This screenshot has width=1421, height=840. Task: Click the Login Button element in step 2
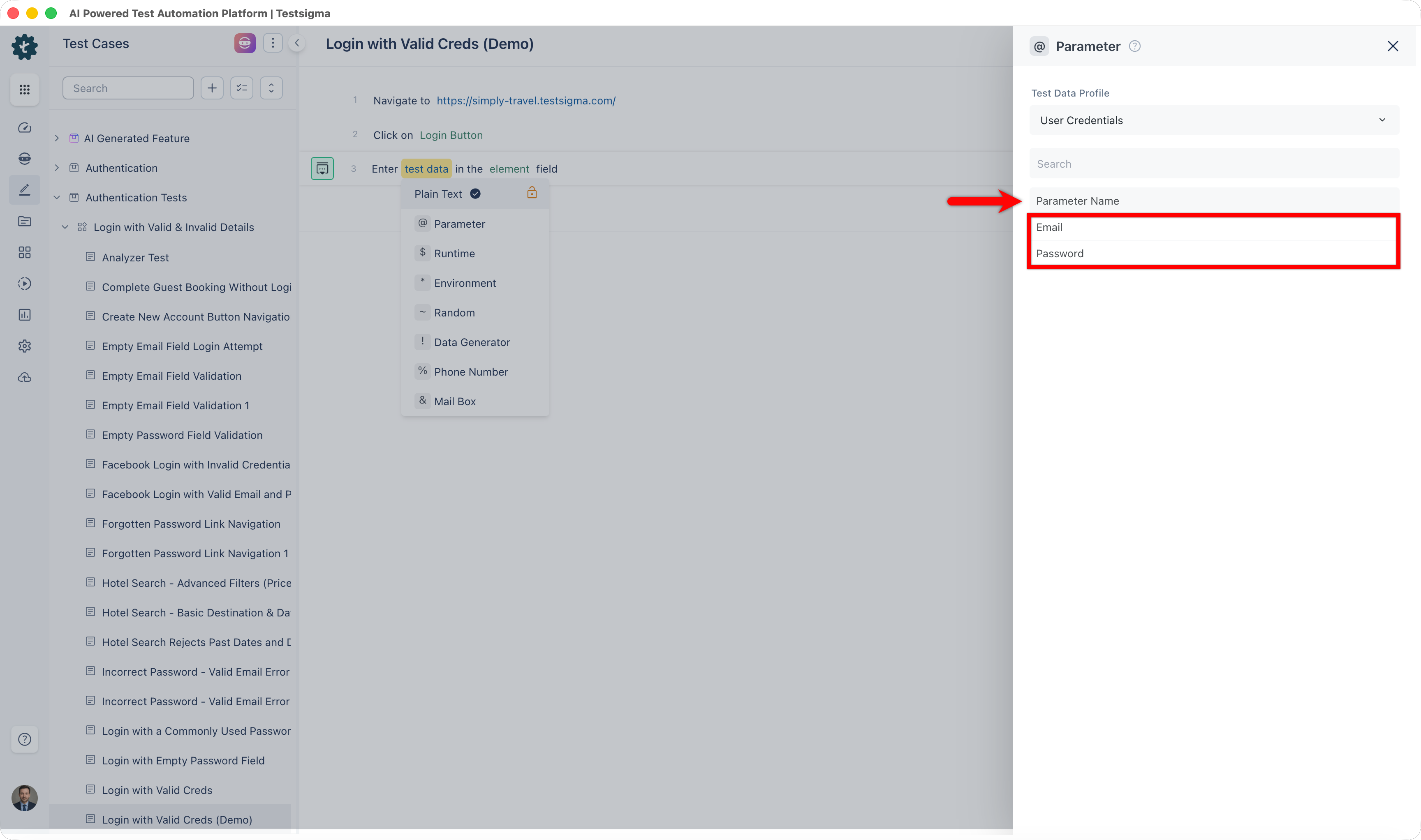451,135
